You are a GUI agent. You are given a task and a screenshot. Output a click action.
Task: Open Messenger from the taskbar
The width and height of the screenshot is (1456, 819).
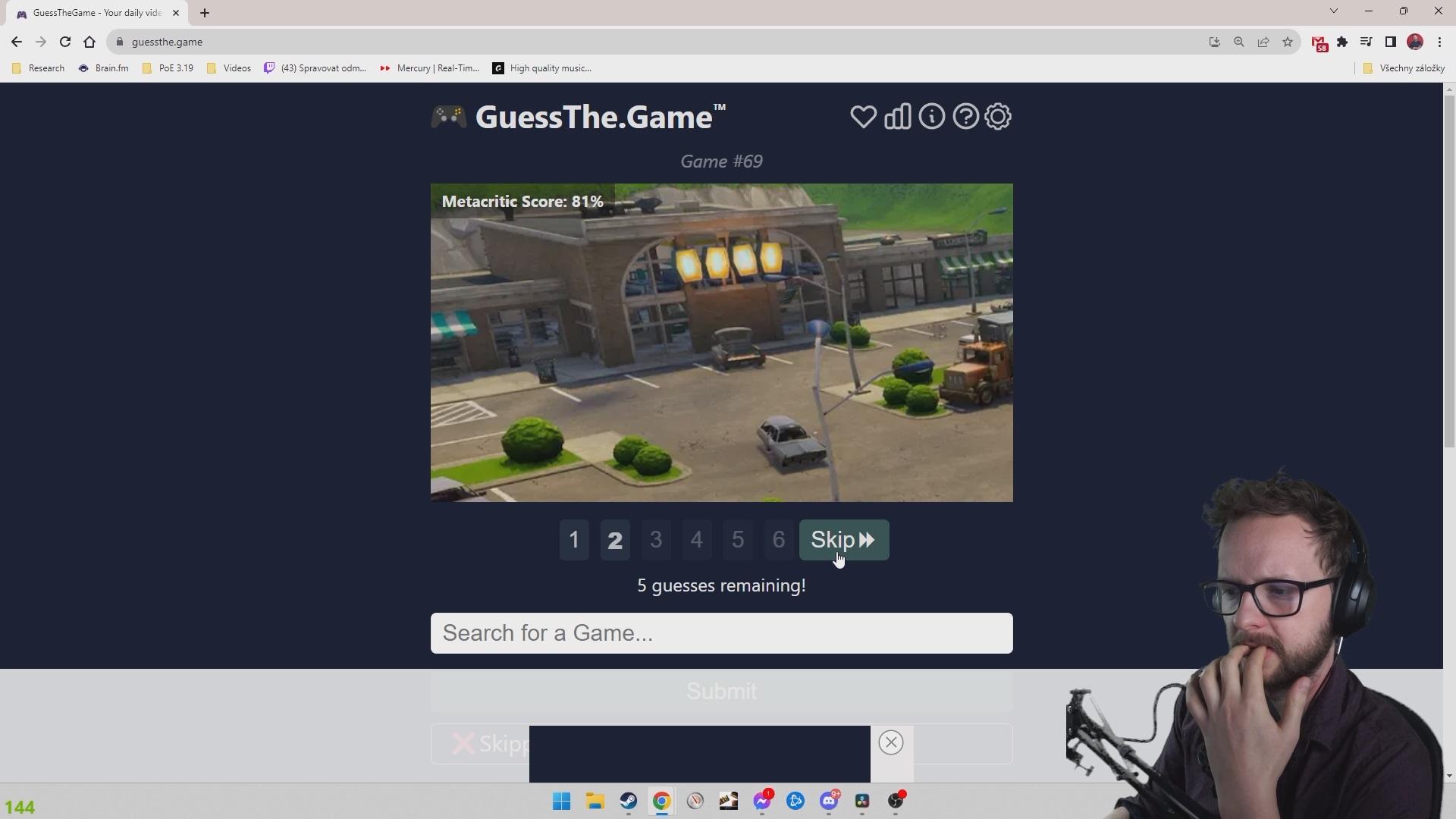[x=762, y=801]
